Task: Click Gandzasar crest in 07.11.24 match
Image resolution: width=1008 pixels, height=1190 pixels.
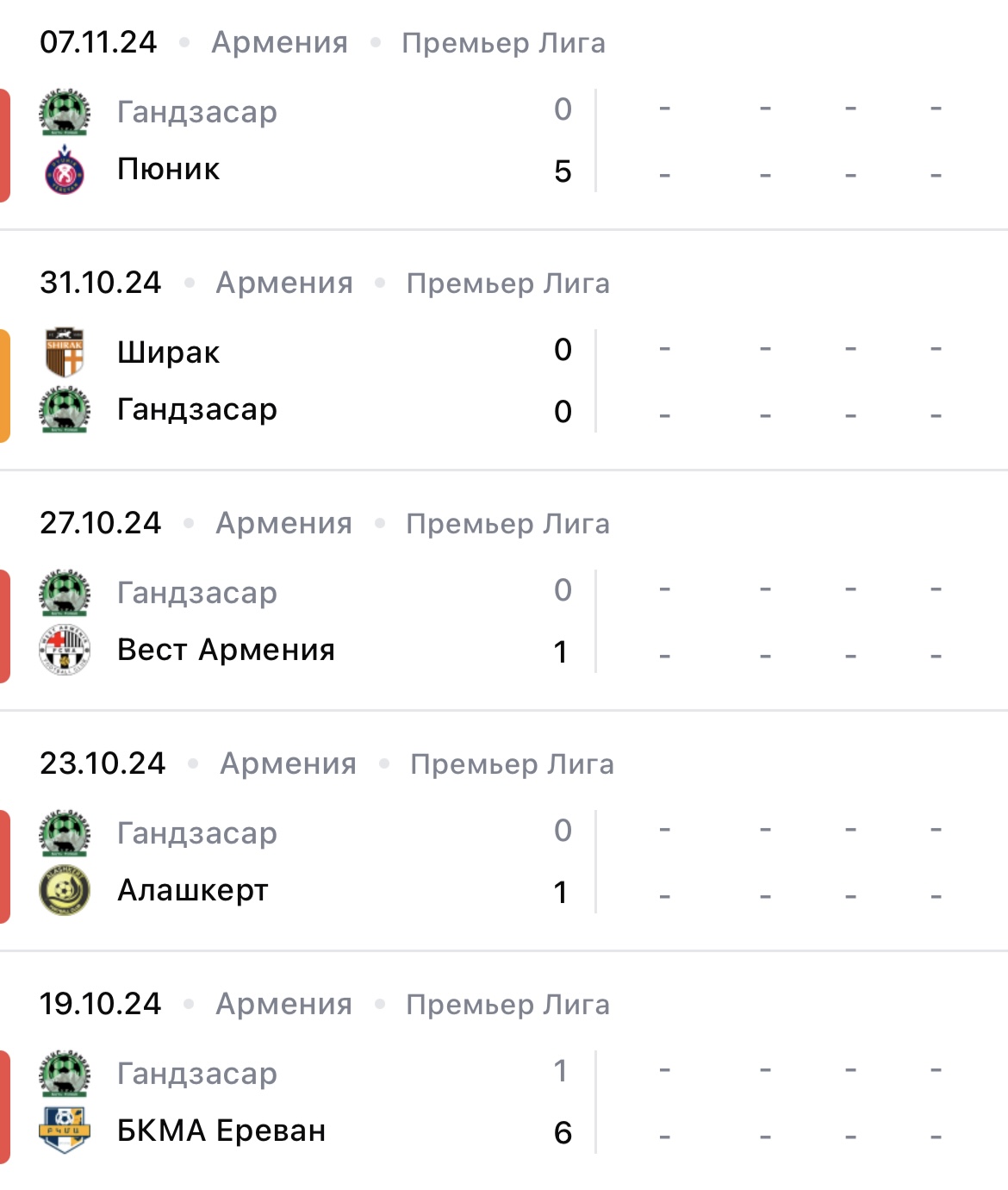Action: 65,112
